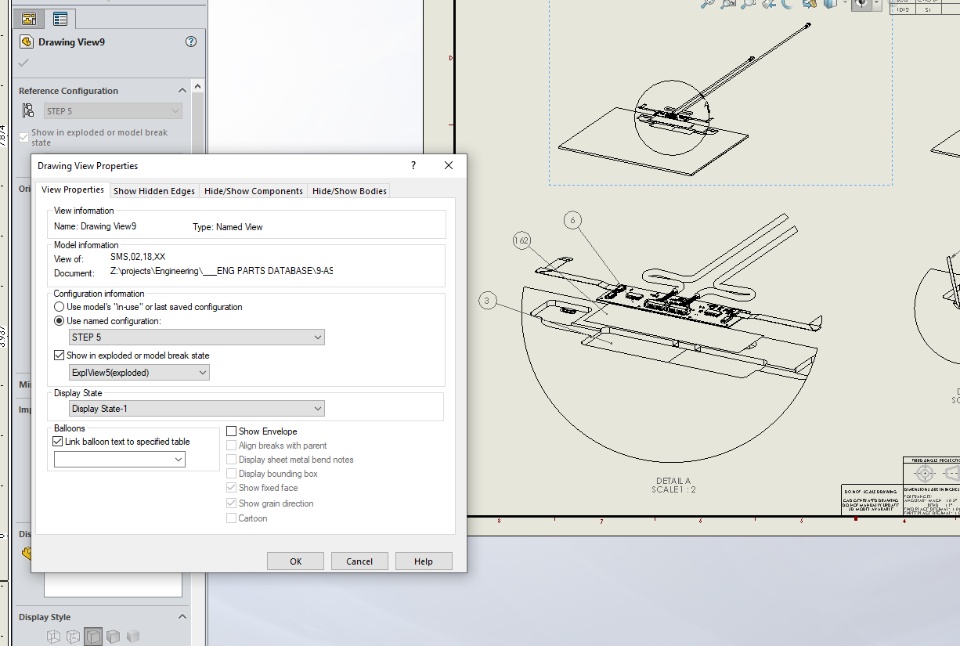Select Use model's in-use or last saved configuration
960x646 pixels.
59,307
